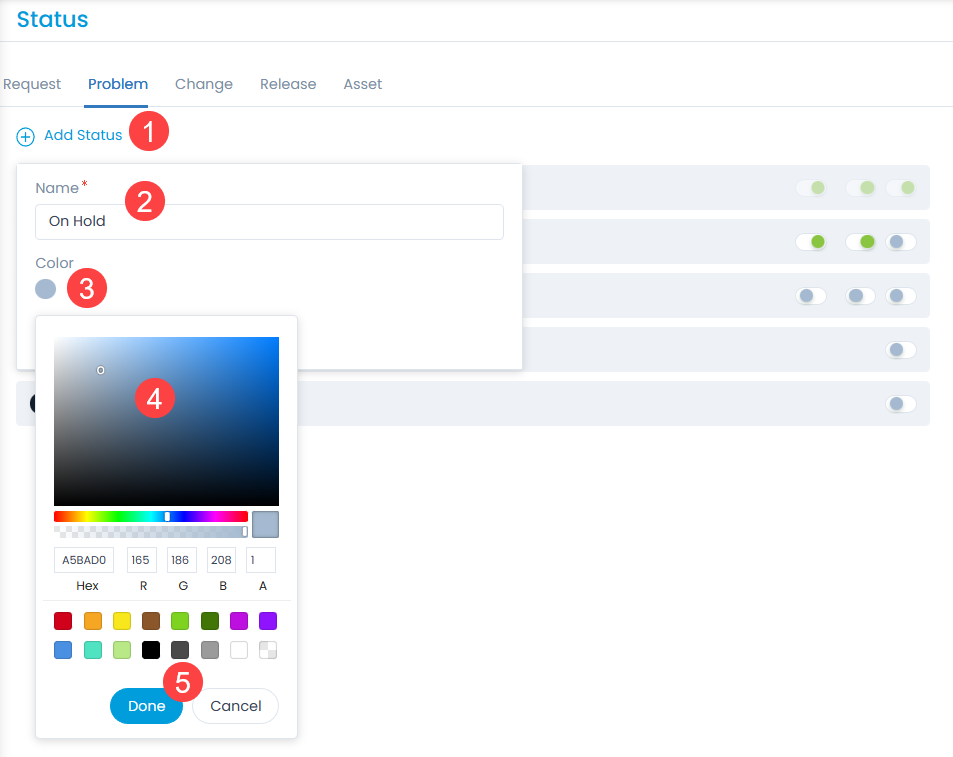Select the dark green preset swatch

point(210,620)
